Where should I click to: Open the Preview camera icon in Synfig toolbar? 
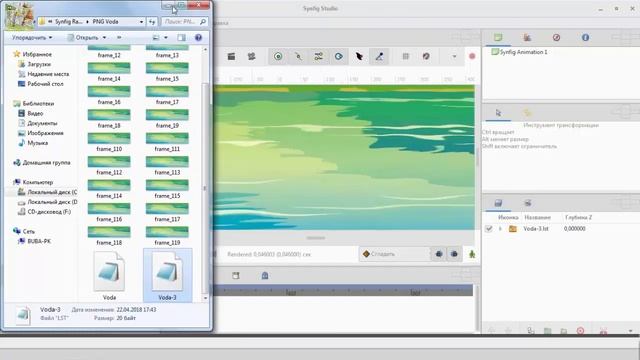coord(251,56)
